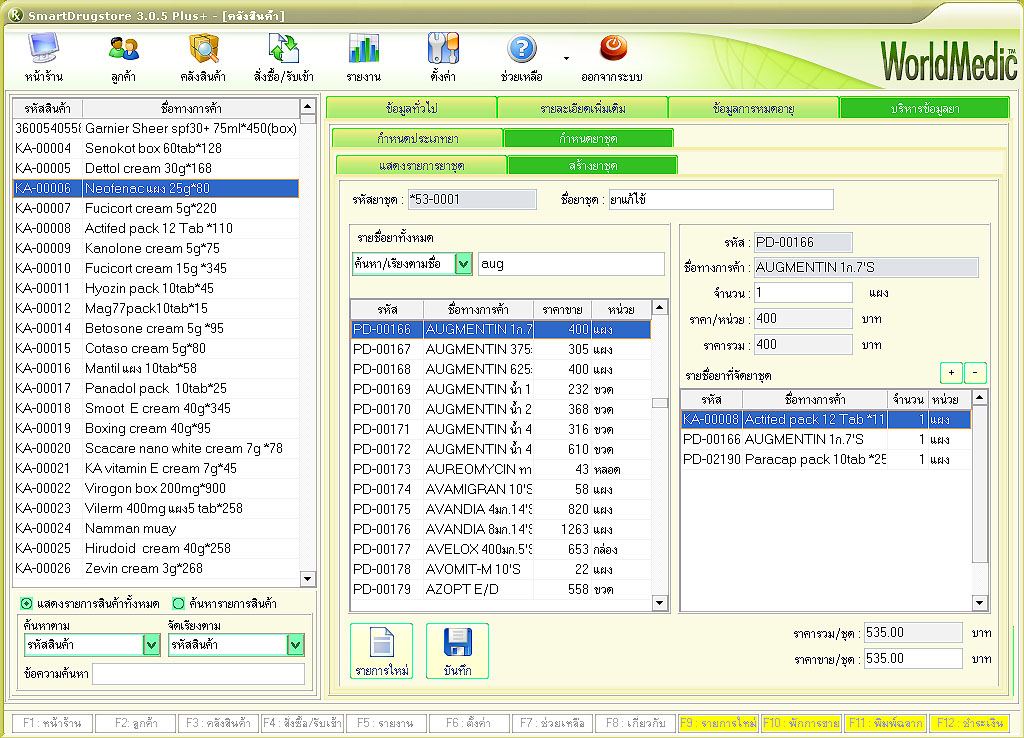Select the Panadol pack 10tab*25 row
The width and height of the screenshot is (1024, 738).
click(x=156, y=389)
